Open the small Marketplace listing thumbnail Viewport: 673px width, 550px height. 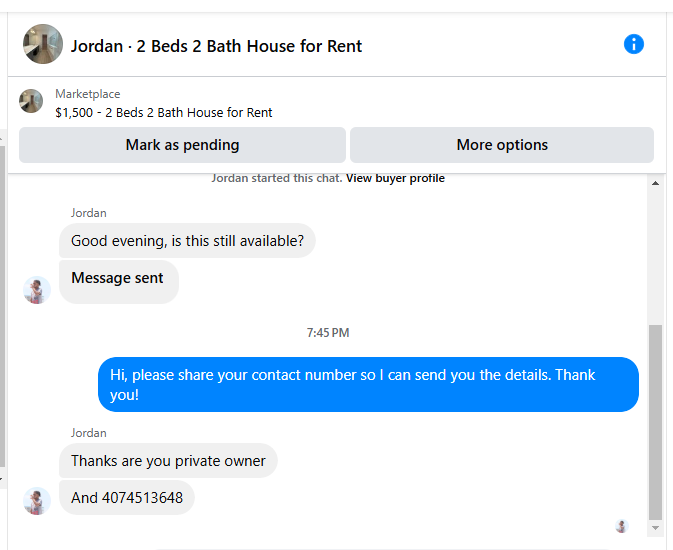point(31,101)
